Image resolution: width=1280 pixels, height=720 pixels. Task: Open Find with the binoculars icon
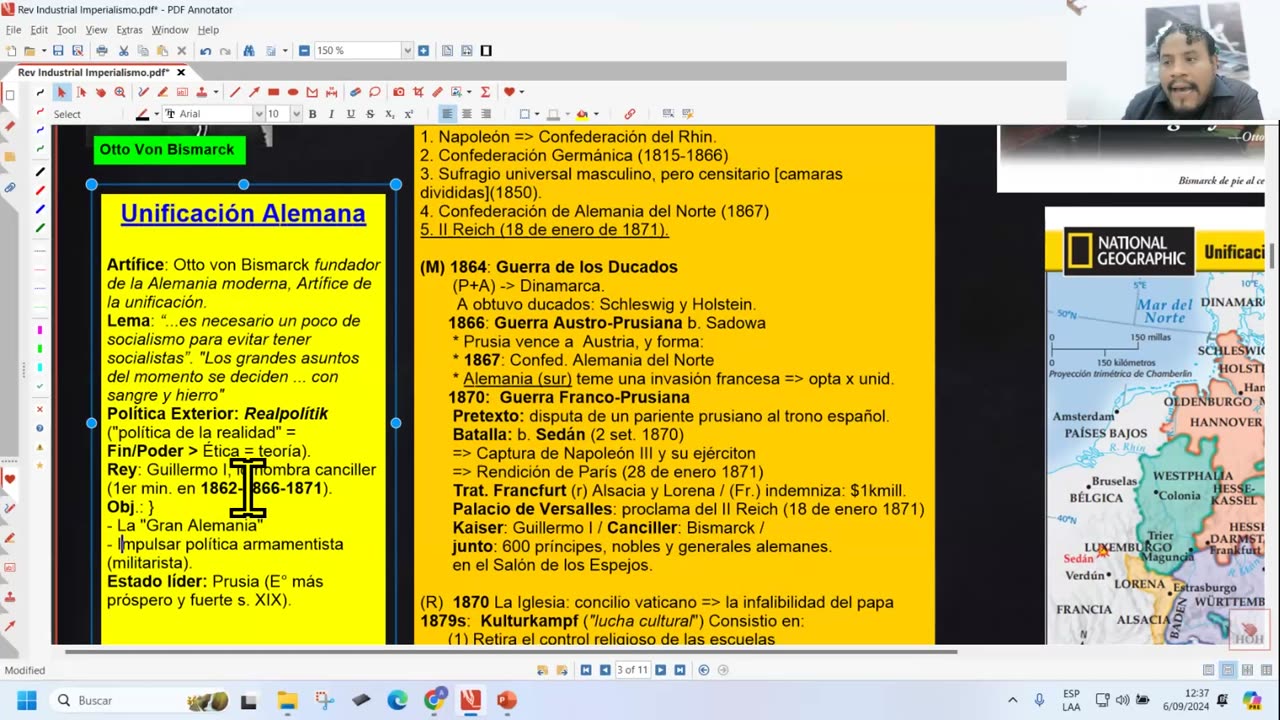249,50
